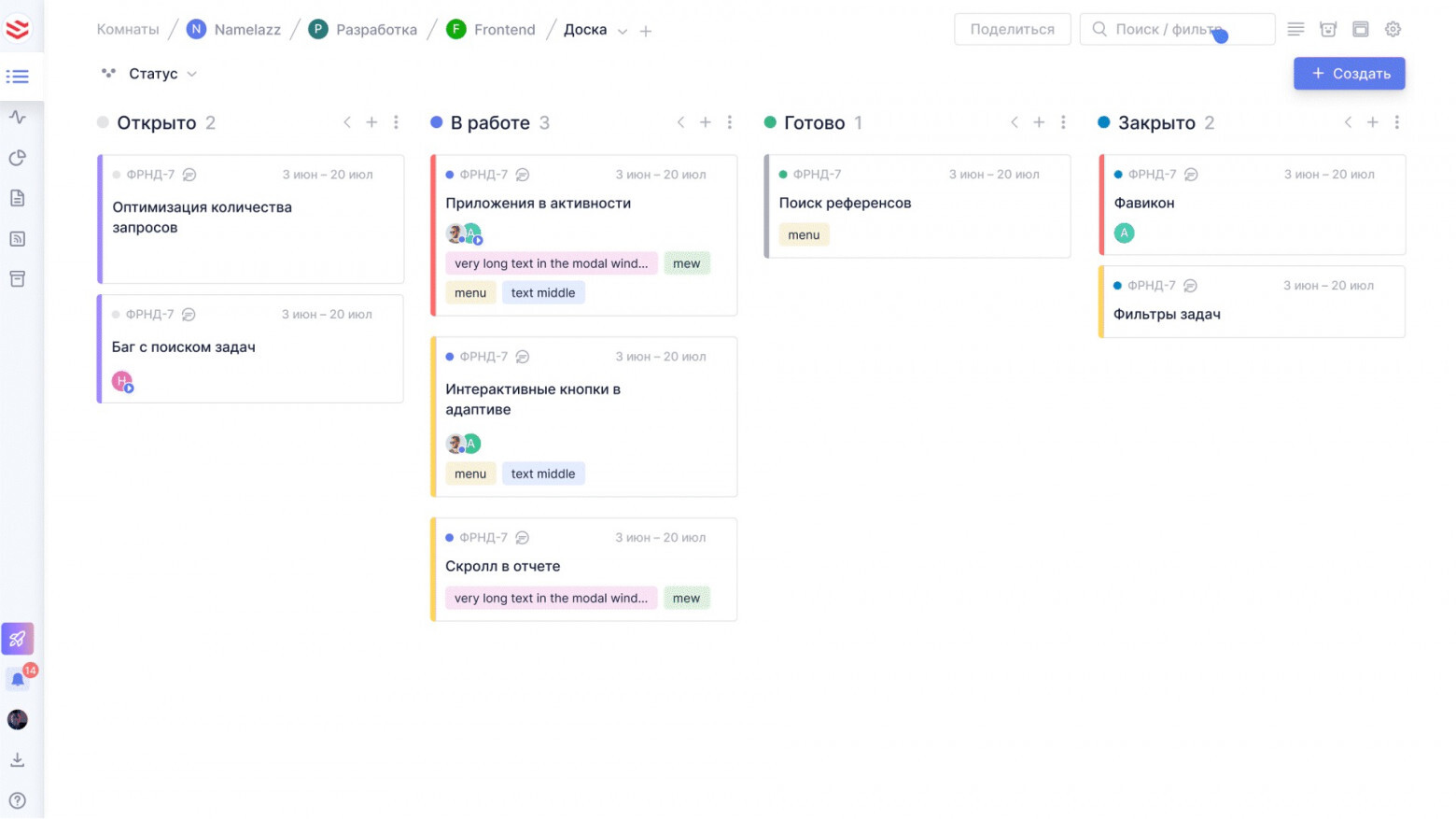The height and width of the screenshot is (819, 1456).
Task: Open the notifications bell in sidebar
Action: 18,679
